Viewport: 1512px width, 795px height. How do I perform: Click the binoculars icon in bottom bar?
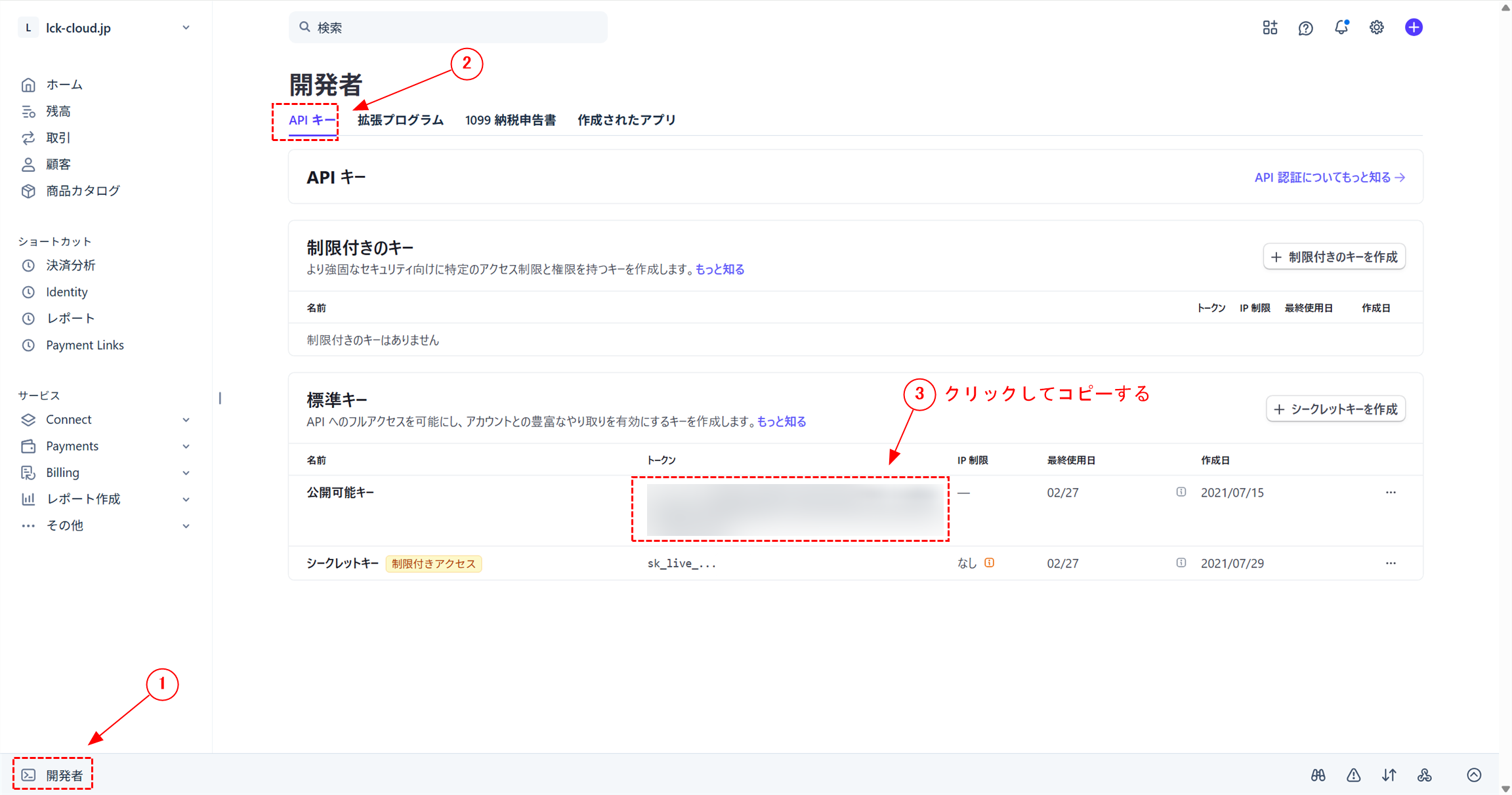click(x=1318, y=775)
